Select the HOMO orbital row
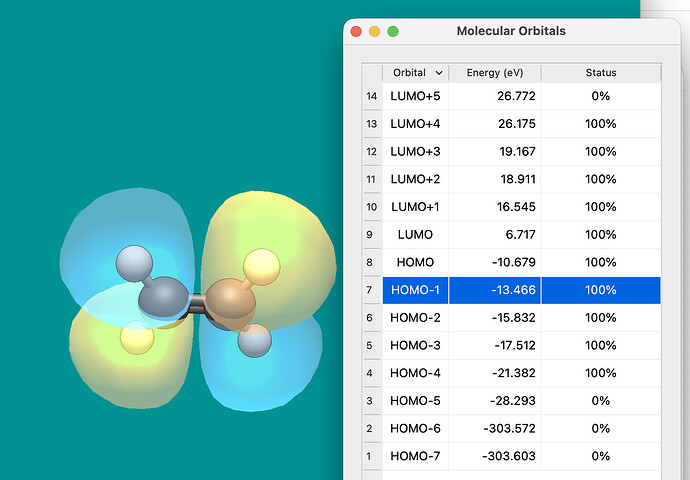690x480 pixels. 414,262
